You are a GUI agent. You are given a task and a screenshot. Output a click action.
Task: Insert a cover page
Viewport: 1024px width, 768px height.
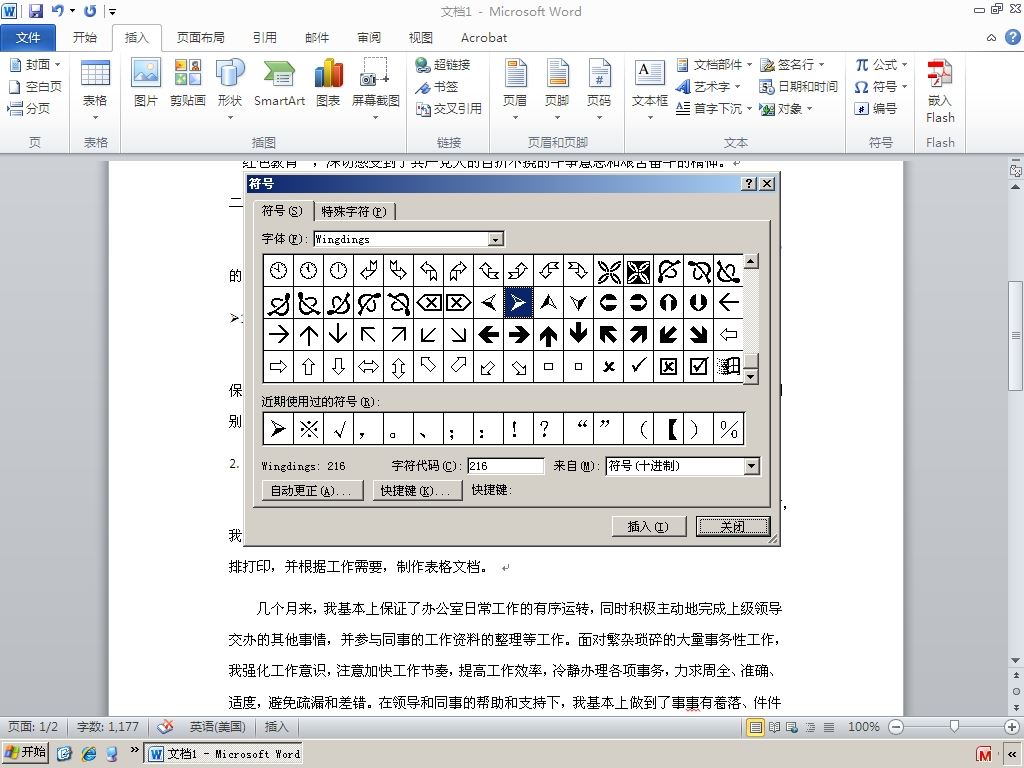(x=35, y=64)
